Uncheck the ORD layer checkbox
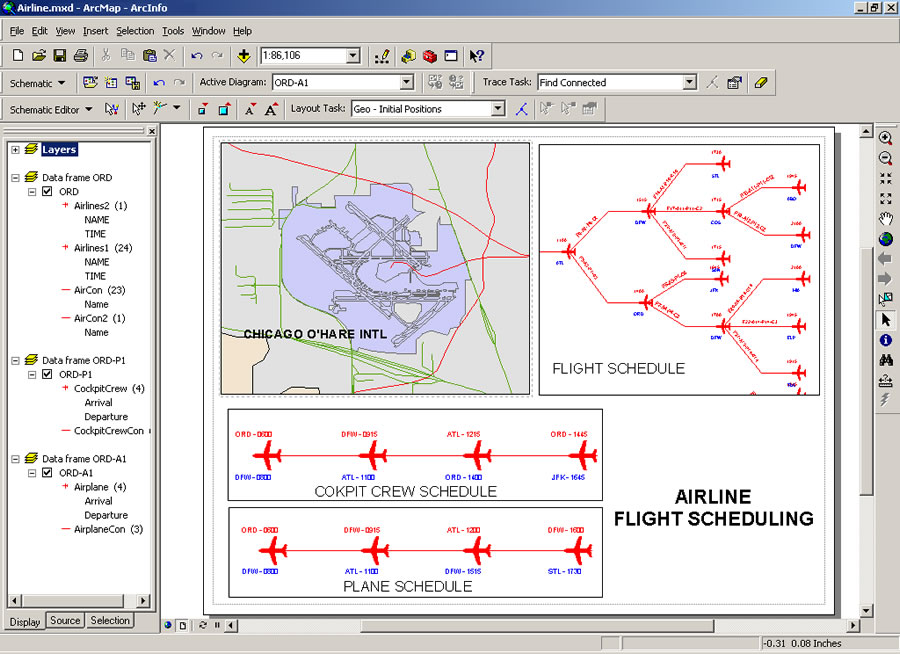This screenshot has height=654, width=900. 47,192
